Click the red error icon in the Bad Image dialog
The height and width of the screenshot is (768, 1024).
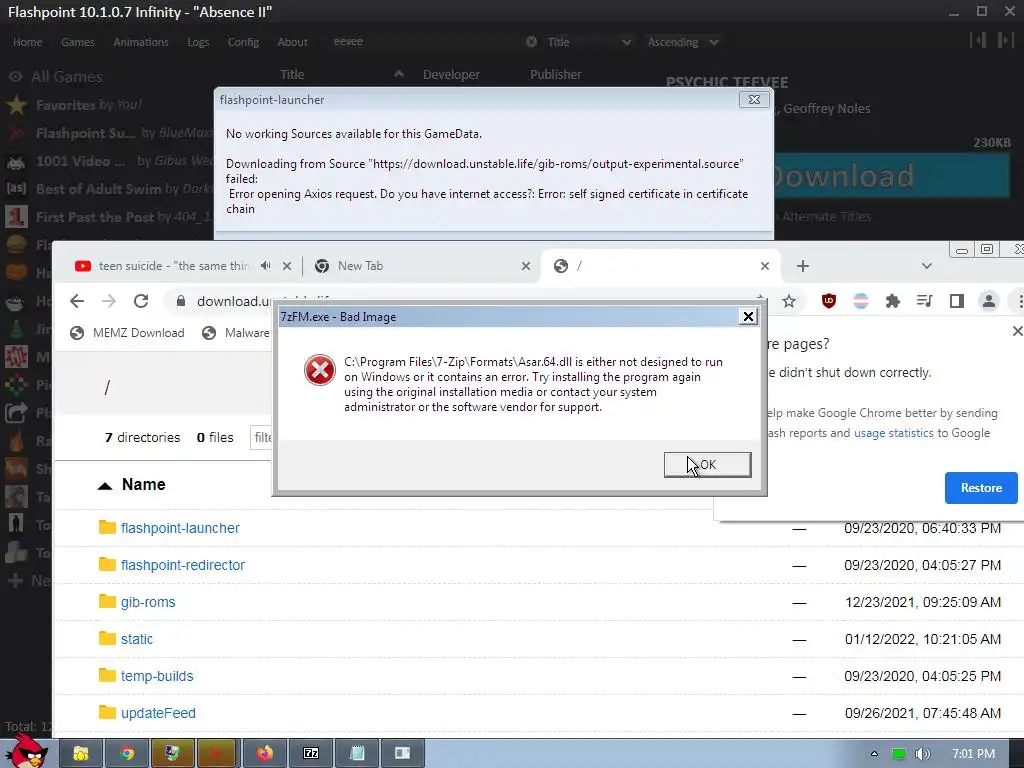coord(319,370)
